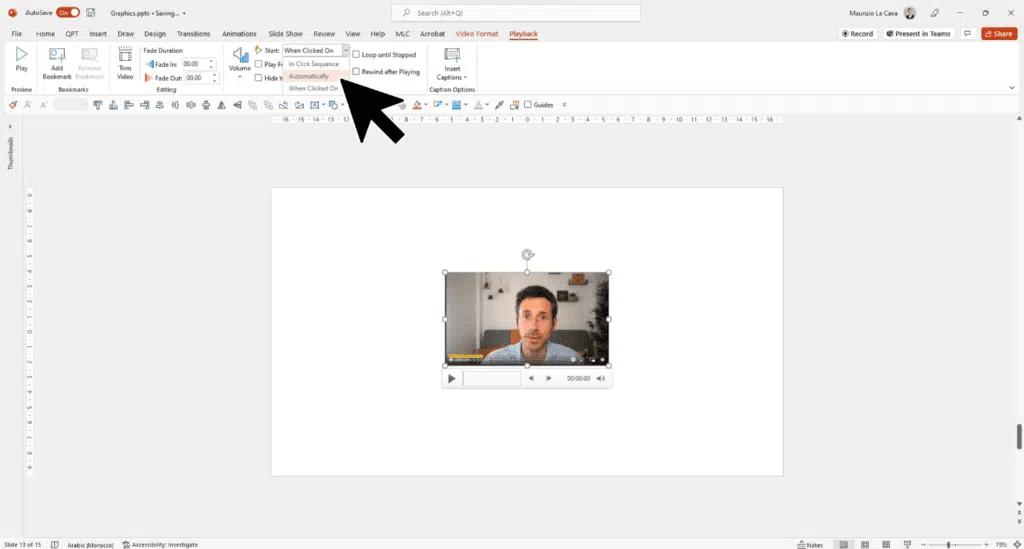The height and width of the screenshot is (549, 1024).
Task: Enable Loop until Stopped checkbox
Action: click(x=356, y=55)
